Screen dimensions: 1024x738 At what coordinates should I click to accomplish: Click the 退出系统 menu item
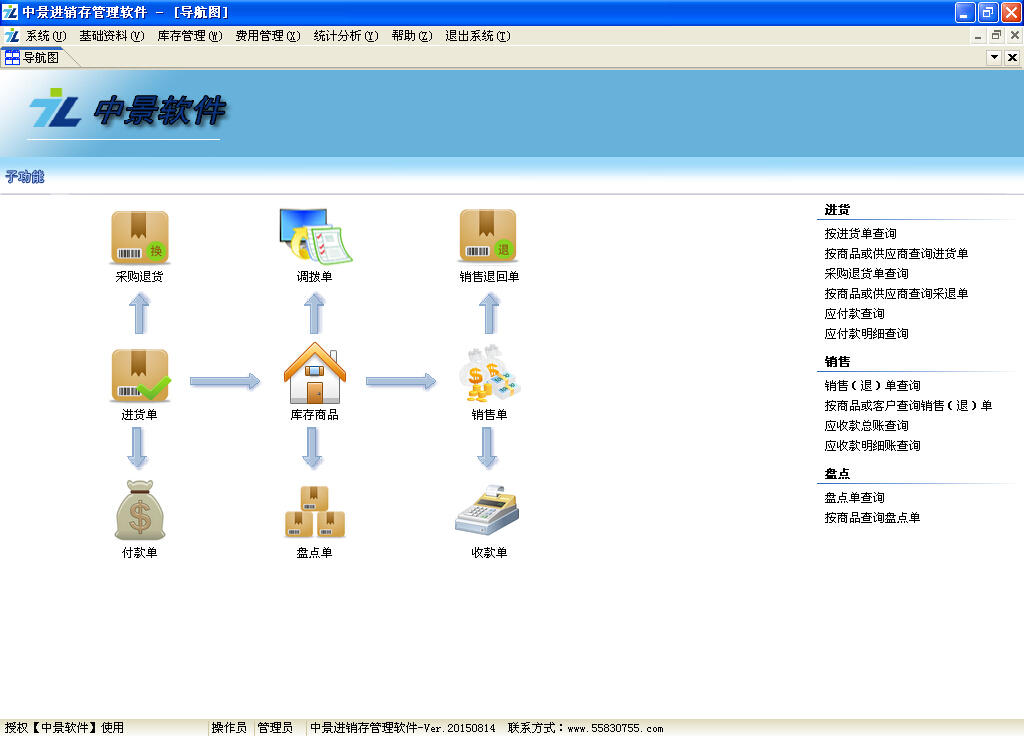pos(477,36)
